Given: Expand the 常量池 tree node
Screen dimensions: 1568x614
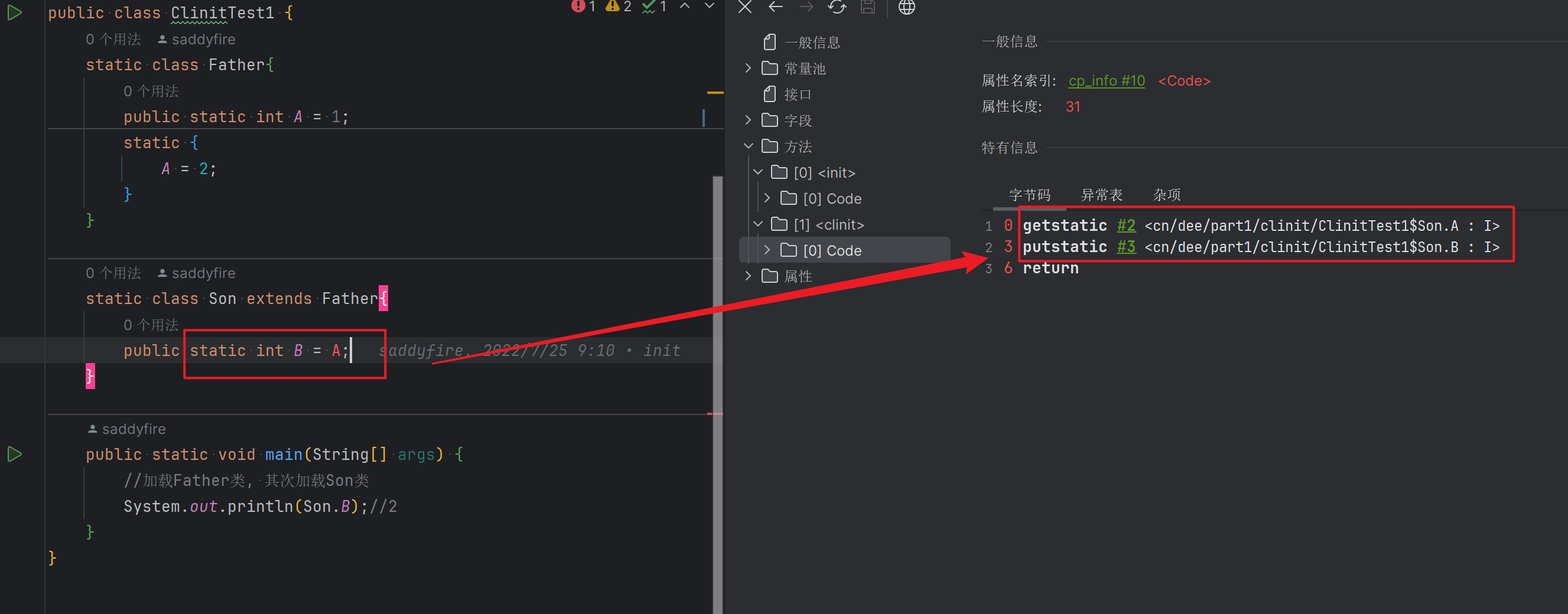Looking at the screenshot, I should click(x=748, y=68).
